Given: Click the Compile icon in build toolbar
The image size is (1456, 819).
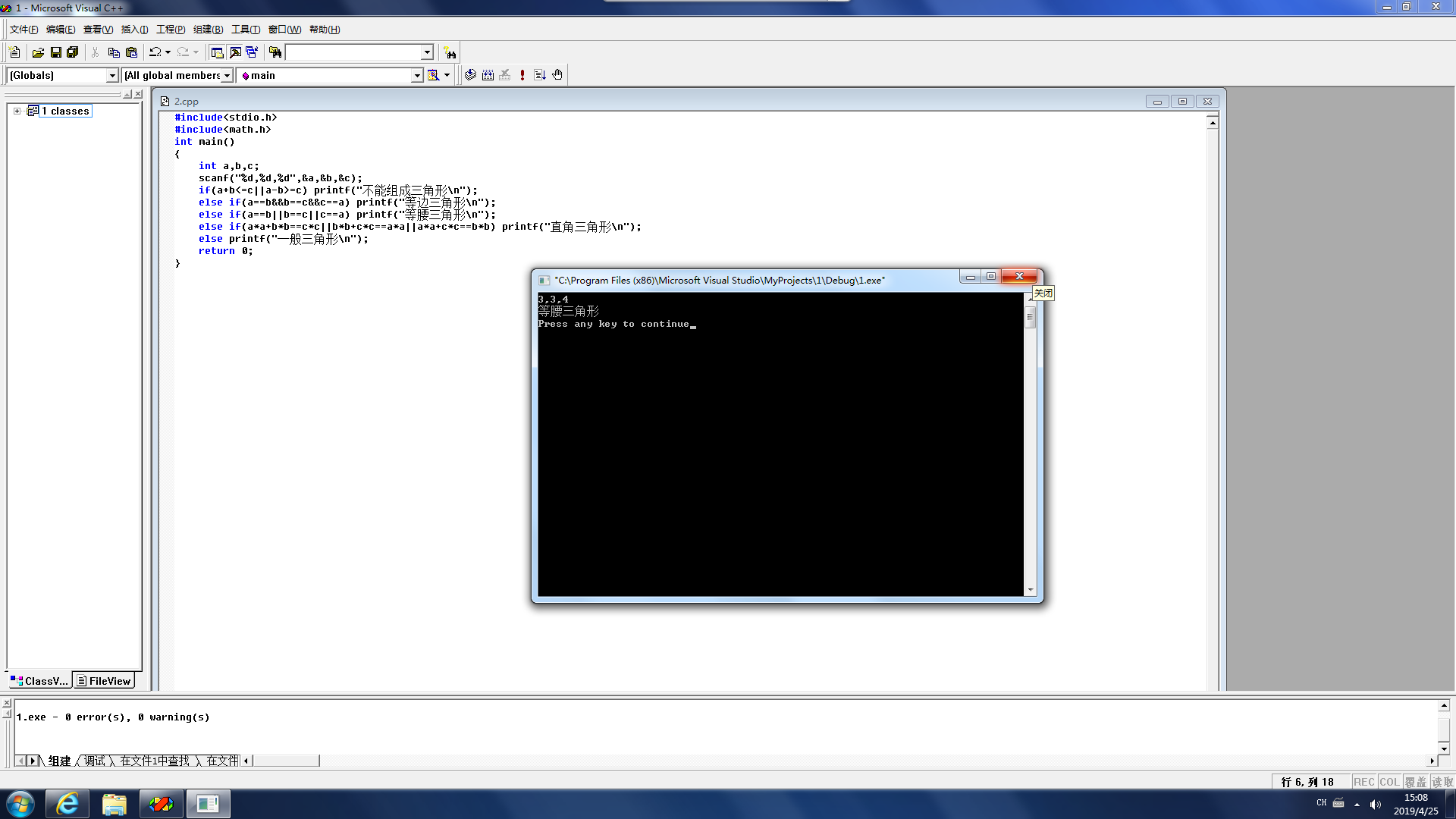Looking at the screenshot, I should tap(470, 75).
